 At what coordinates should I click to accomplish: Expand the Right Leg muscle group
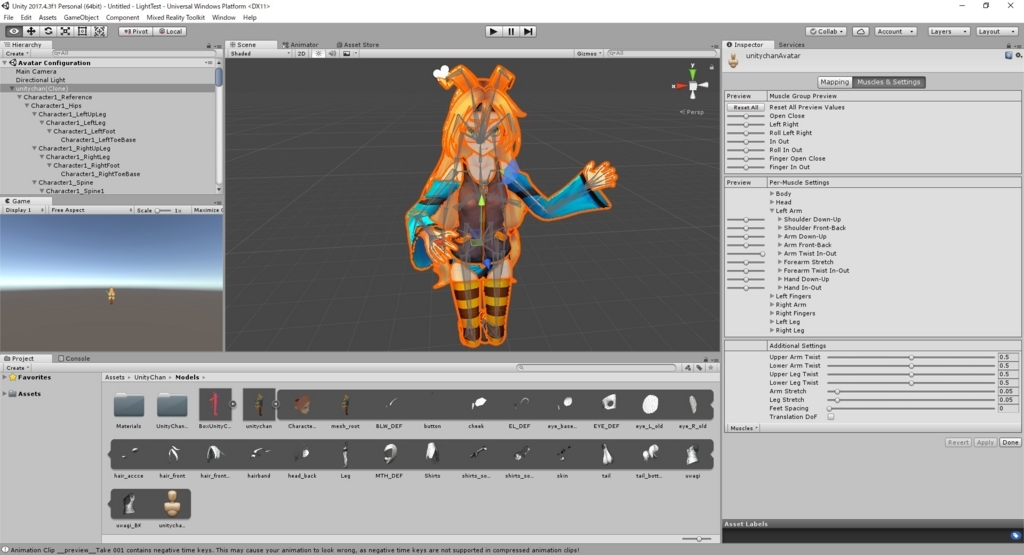click(x=772, y=330)
